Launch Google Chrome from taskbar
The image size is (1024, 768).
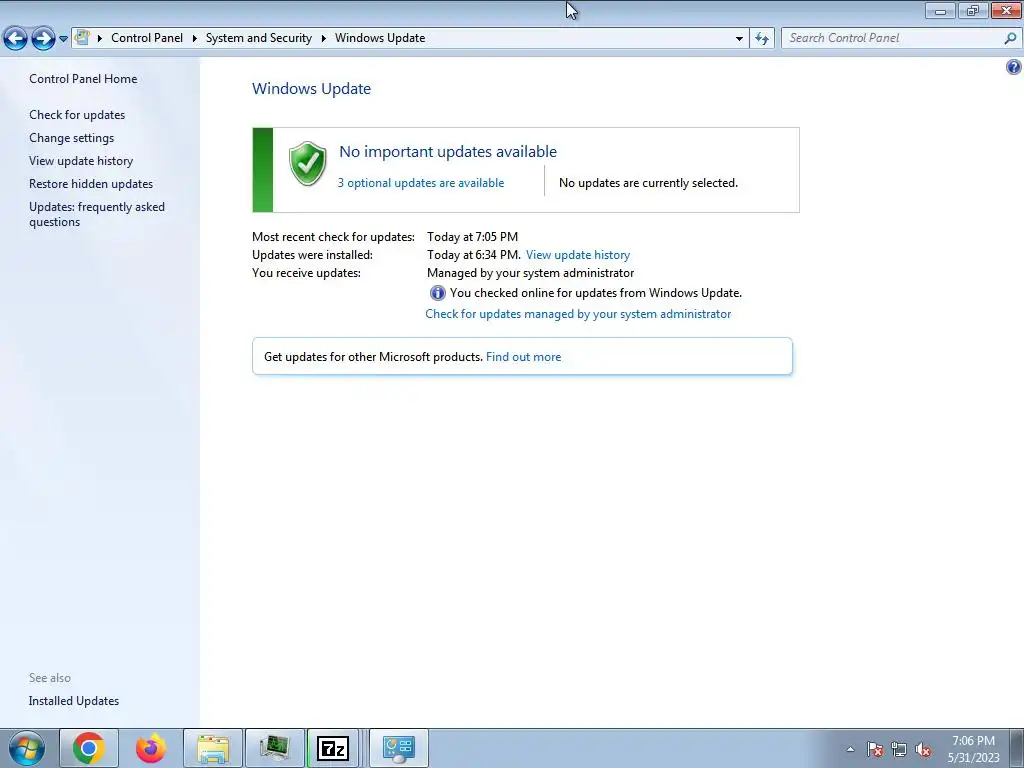coord(89,748)
